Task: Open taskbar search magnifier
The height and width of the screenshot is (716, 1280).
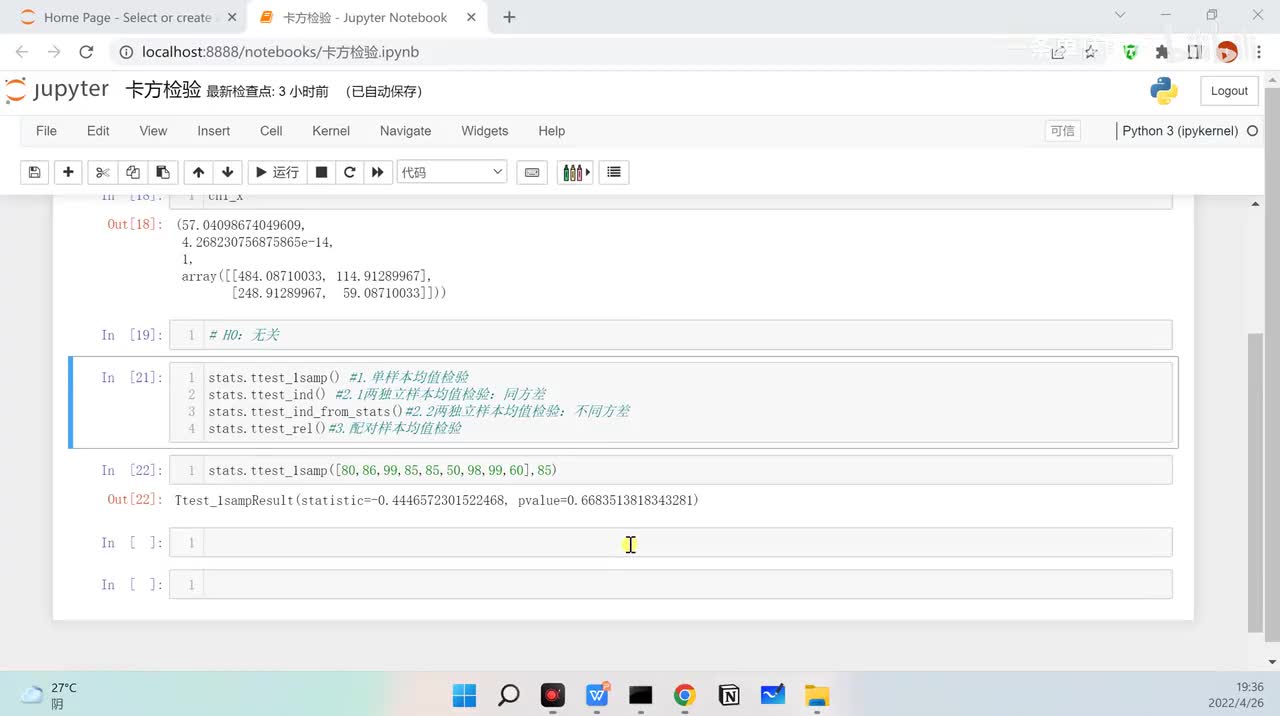Action: coord(508,695)
